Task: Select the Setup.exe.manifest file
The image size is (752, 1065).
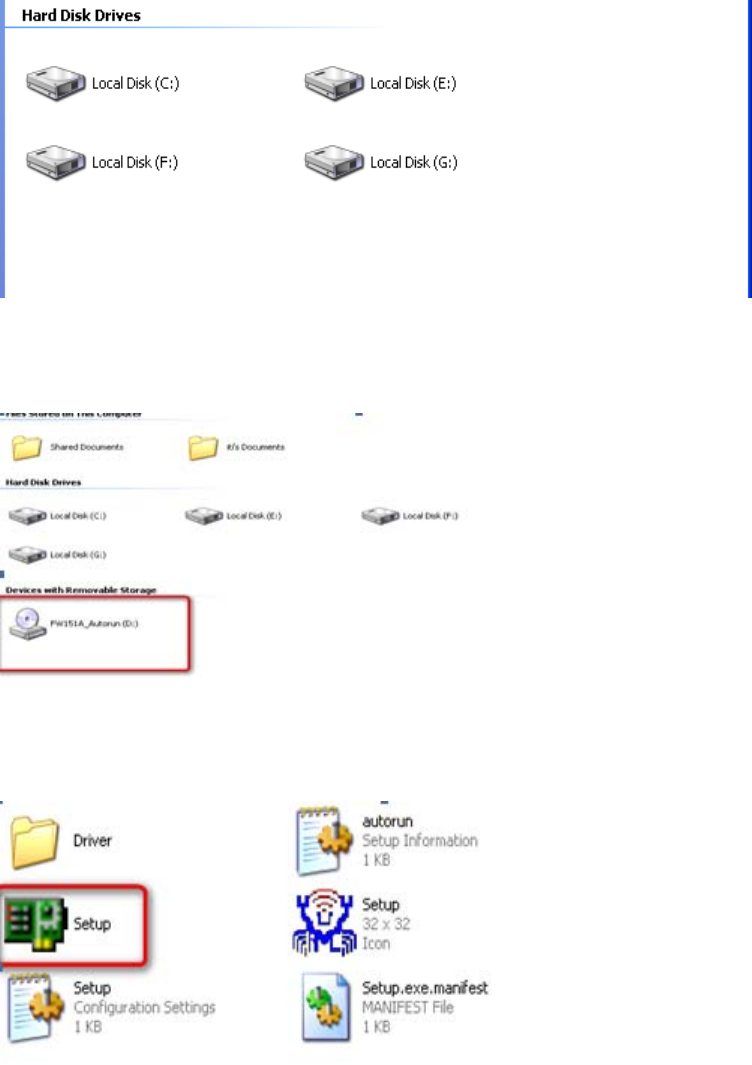Action: tap(394, 1007)
